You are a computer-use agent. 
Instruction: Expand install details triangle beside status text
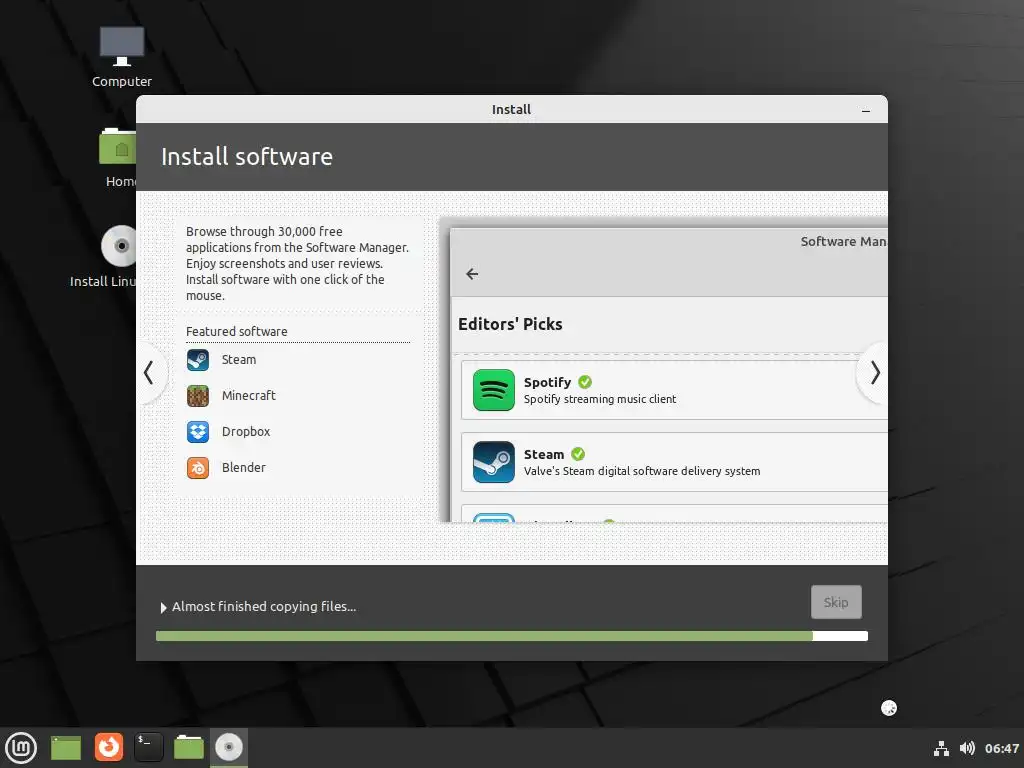163,608
